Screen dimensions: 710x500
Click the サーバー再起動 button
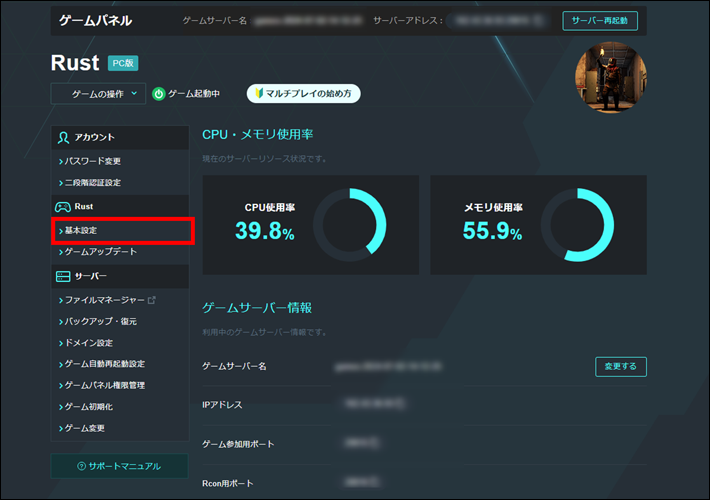600,20
